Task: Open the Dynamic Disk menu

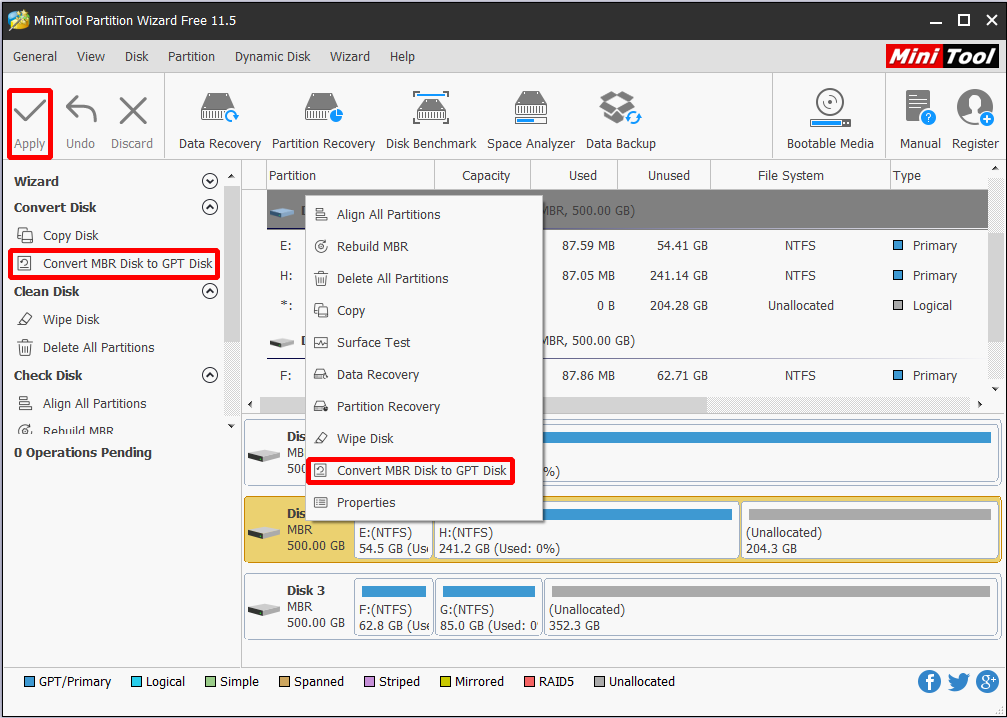Action: tap(272, 57)
